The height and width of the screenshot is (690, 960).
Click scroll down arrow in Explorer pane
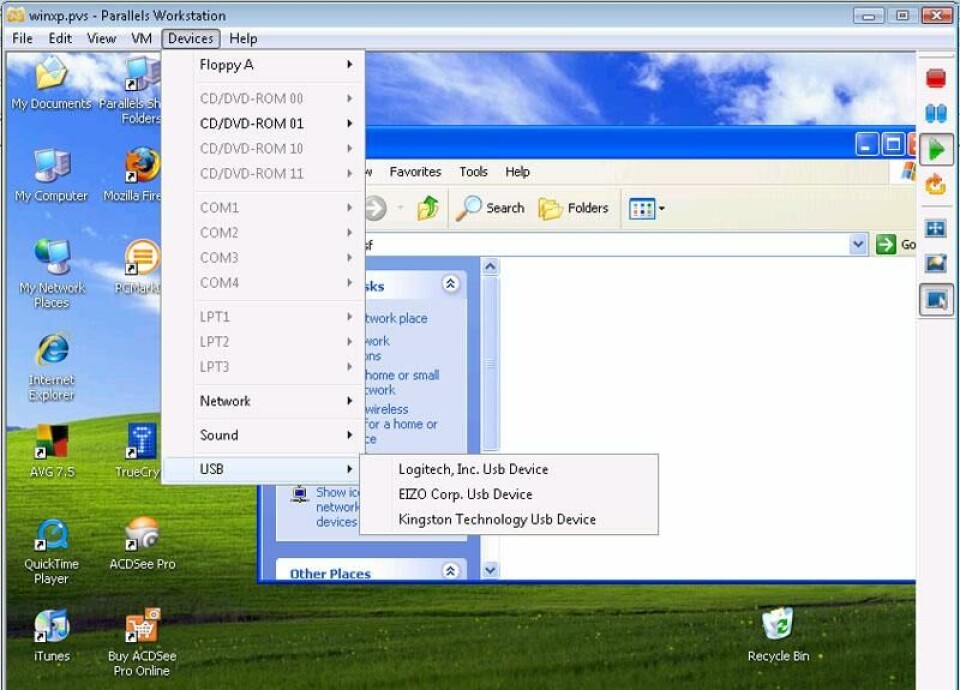point(490,570)
